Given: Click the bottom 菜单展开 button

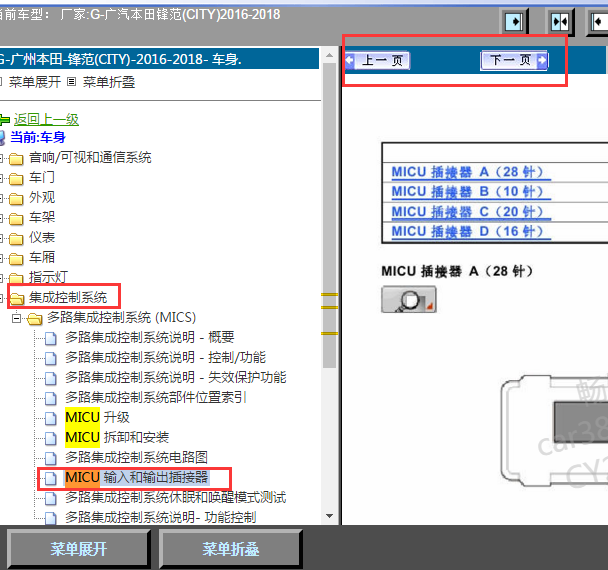Looking at the screenshot, I should [79, 549].
